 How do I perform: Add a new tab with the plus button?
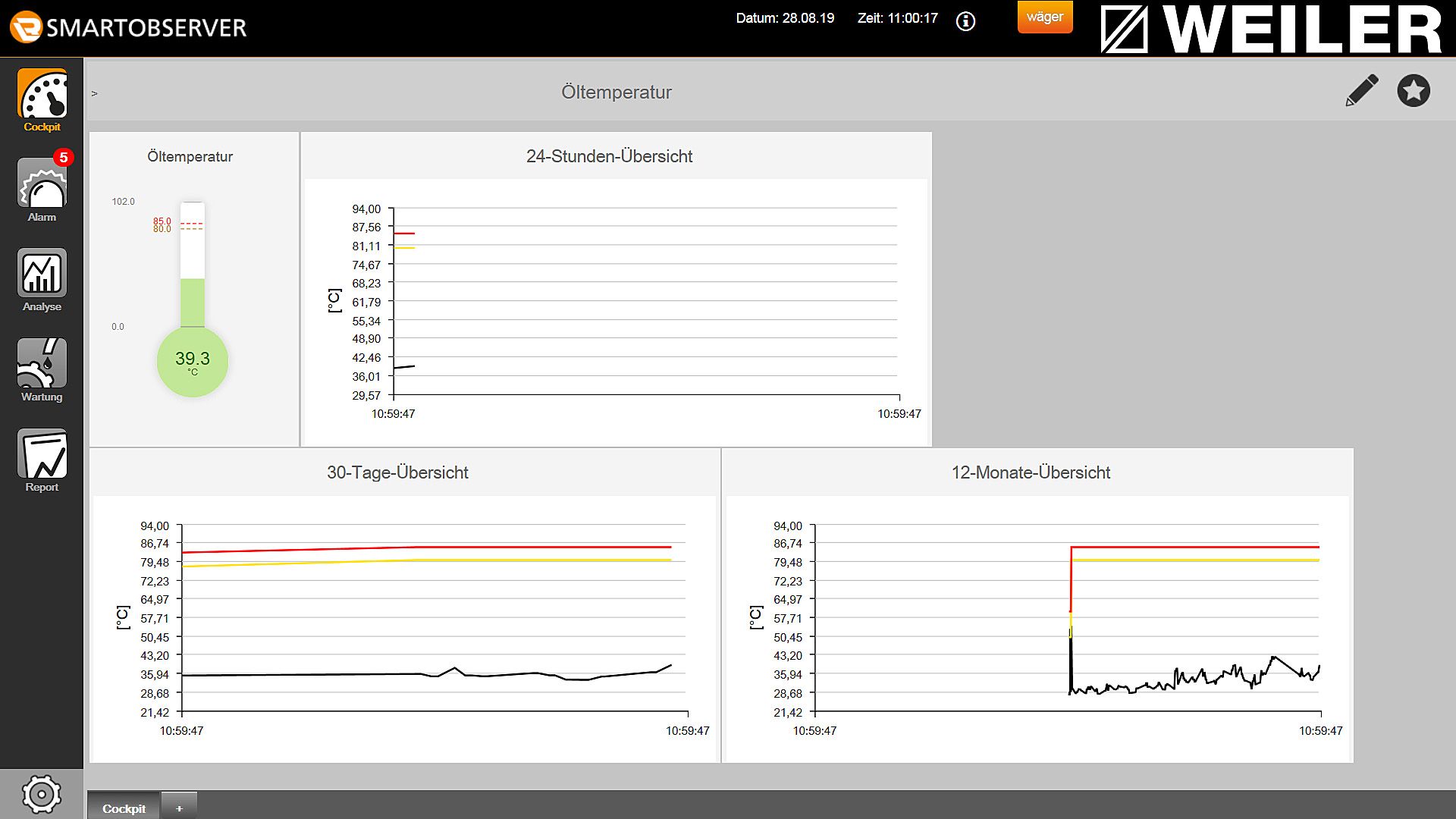pyautogui.click(x=180, y=808)
